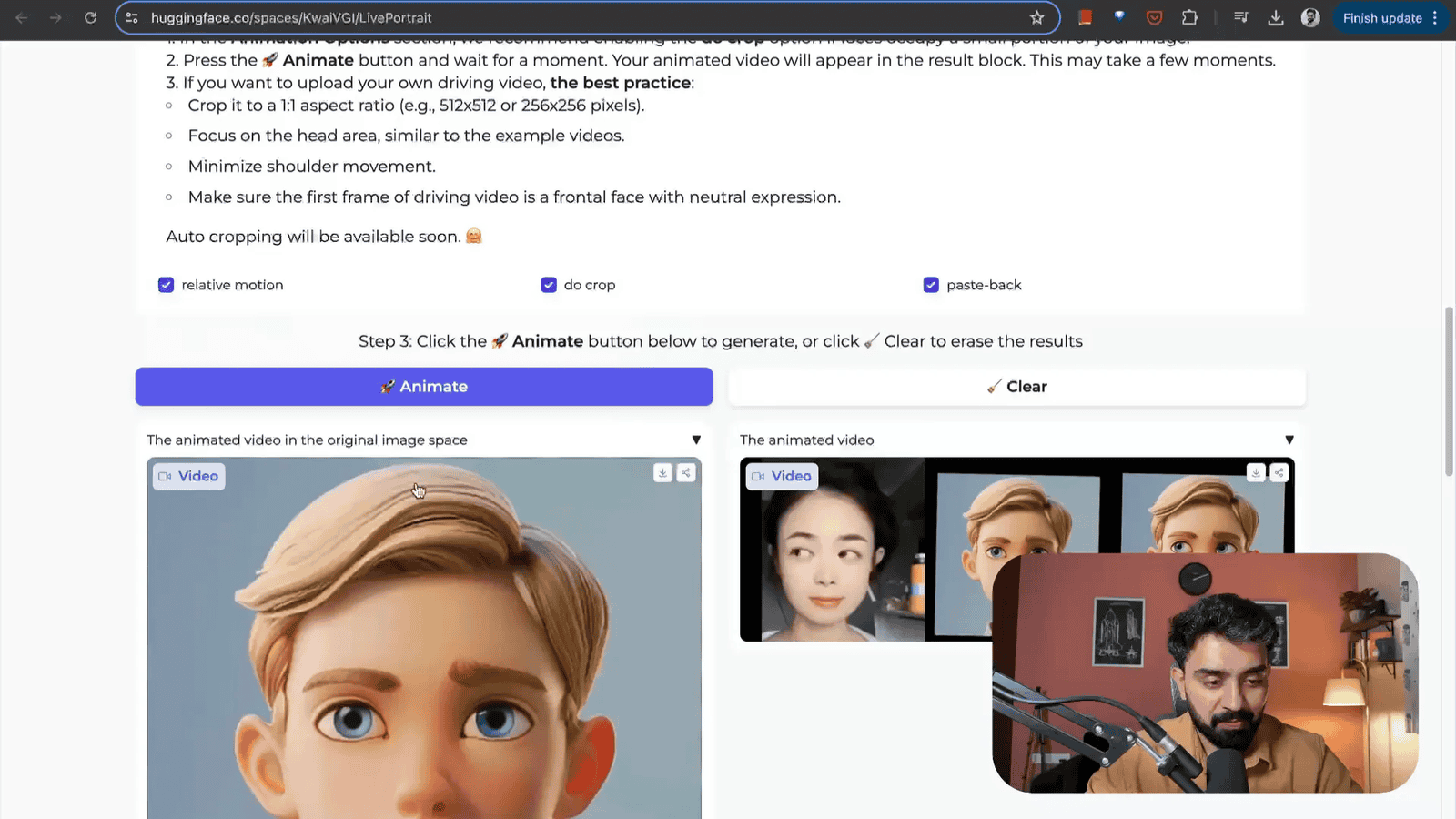Collapse the animated video section
Image resolution: width=1456 pixels, height=819 pixels.
point(1289,439)
